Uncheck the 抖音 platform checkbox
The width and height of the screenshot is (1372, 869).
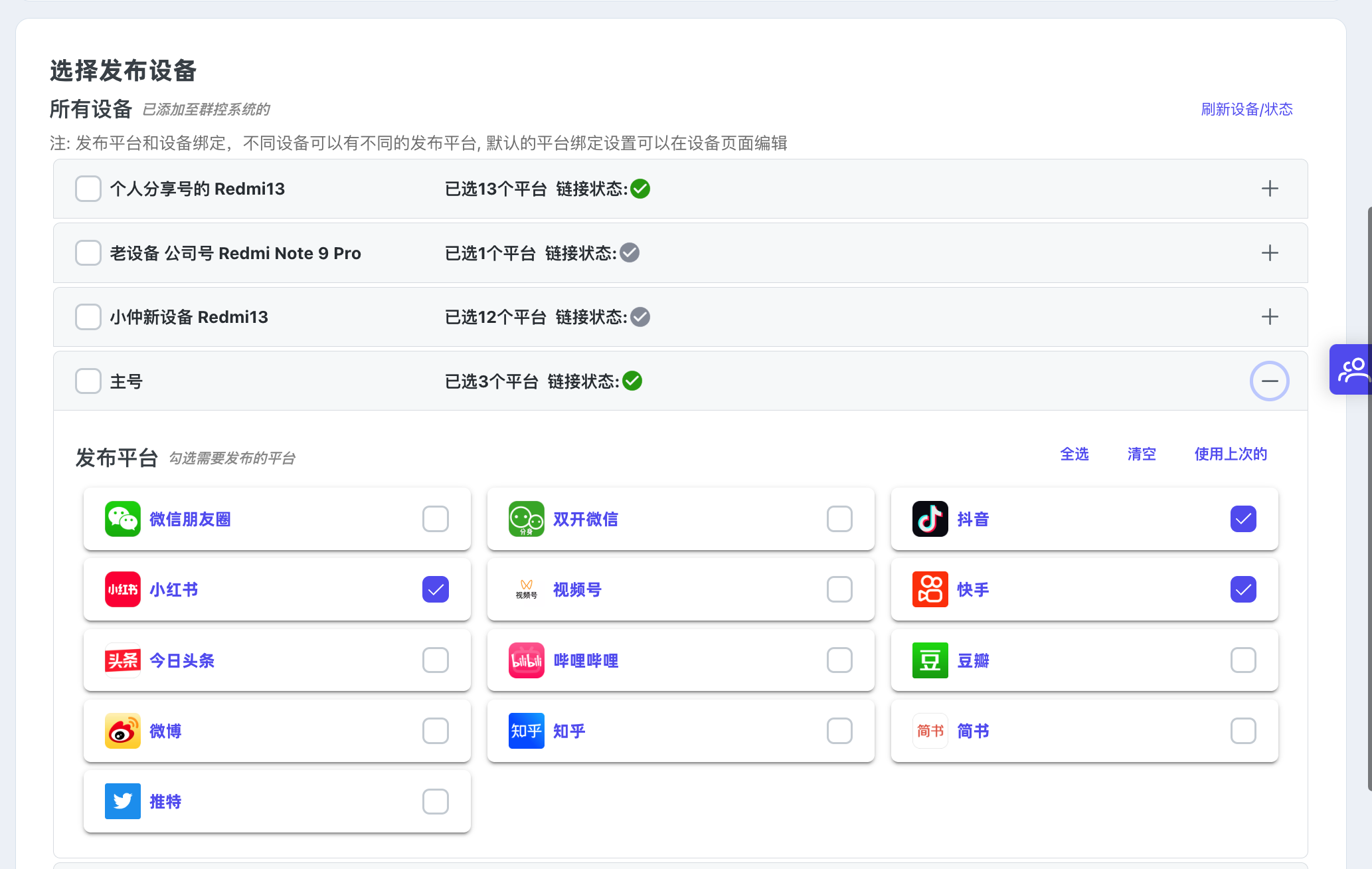click(x=1243, y=519)
